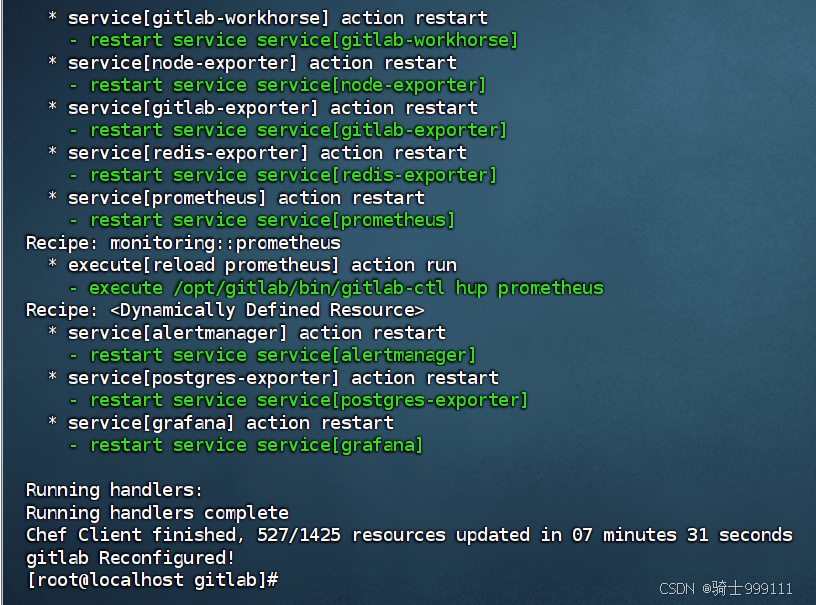Click the line 'Recipe: monitoring::prometheus'
Screen dimensions: 816x605
tap(184, 243)
